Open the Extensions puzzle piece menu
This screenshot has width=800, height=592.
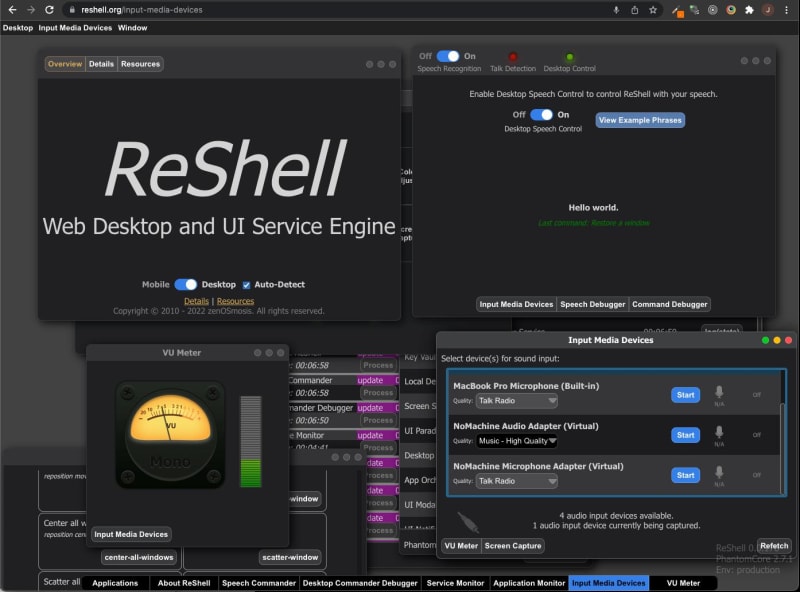tap(749, 10)
